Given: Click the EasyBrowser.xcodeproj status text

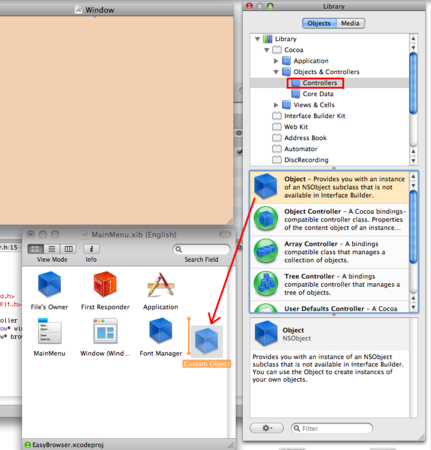Looking at the screenshot, I should (68, 445).
